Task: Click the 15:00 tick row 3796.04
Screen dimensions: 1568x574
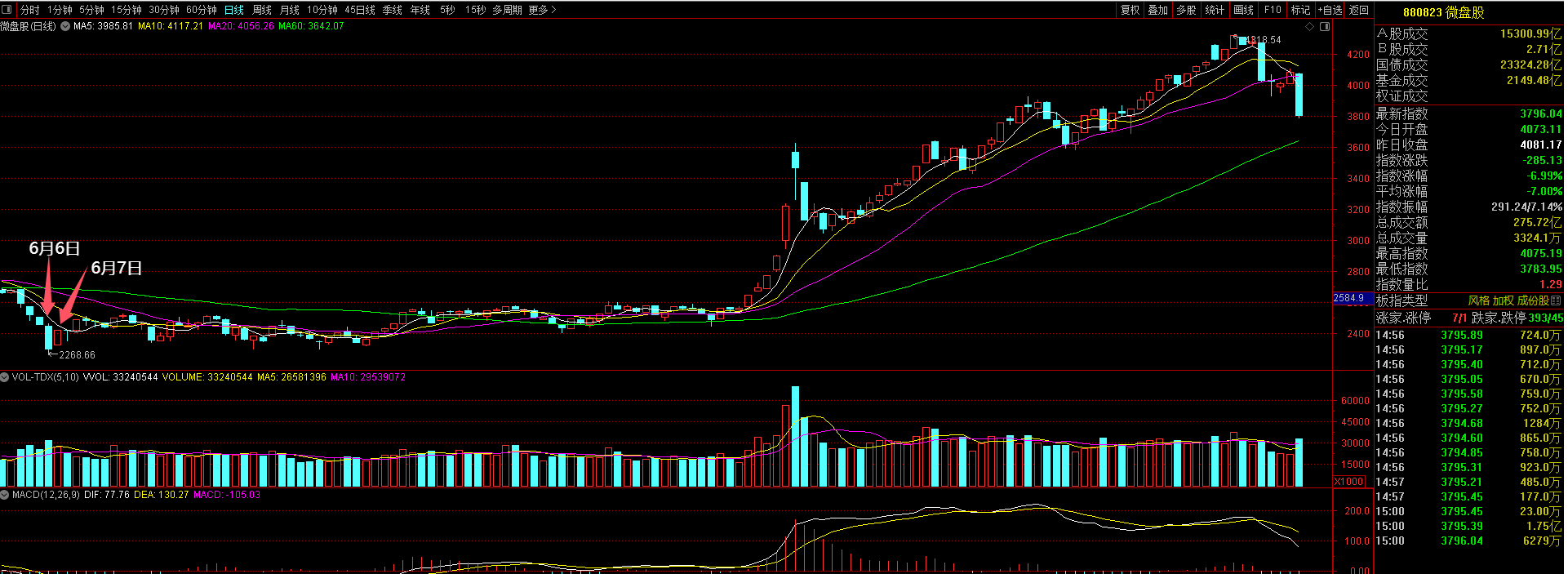Action: coord(1469,541)
